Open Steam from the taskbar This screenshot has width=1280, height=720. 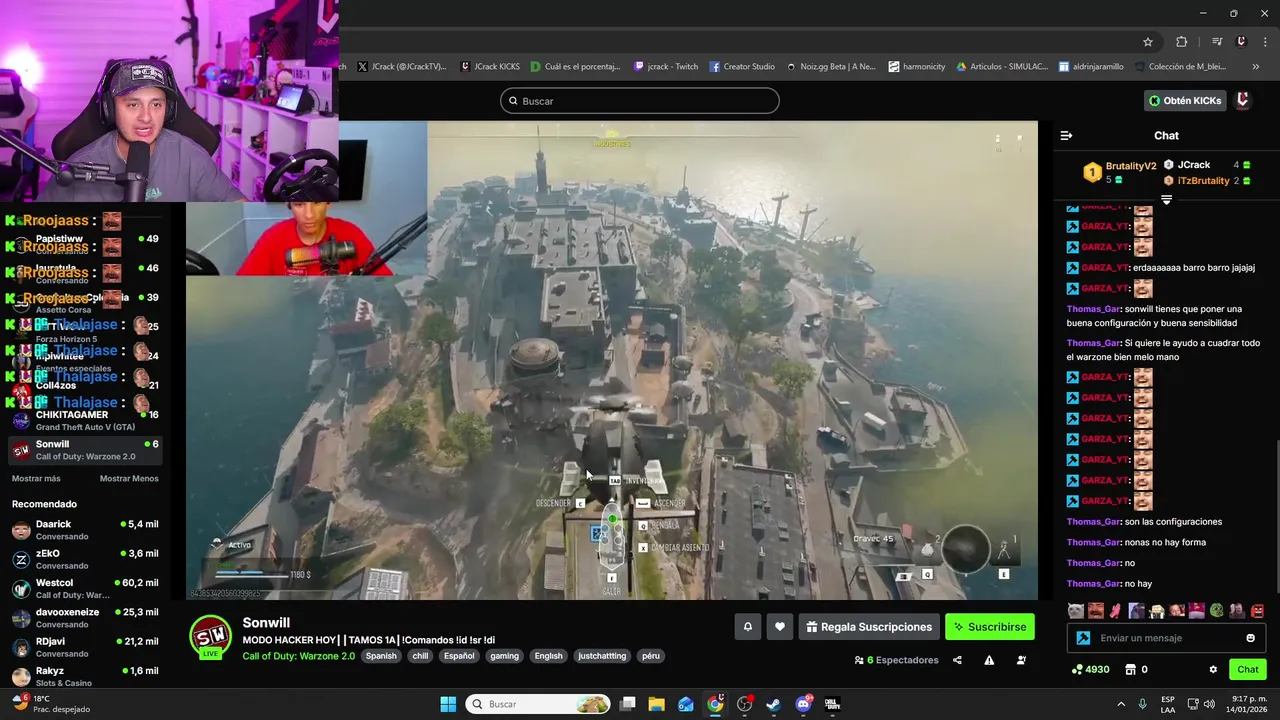[x=774, y=704]
